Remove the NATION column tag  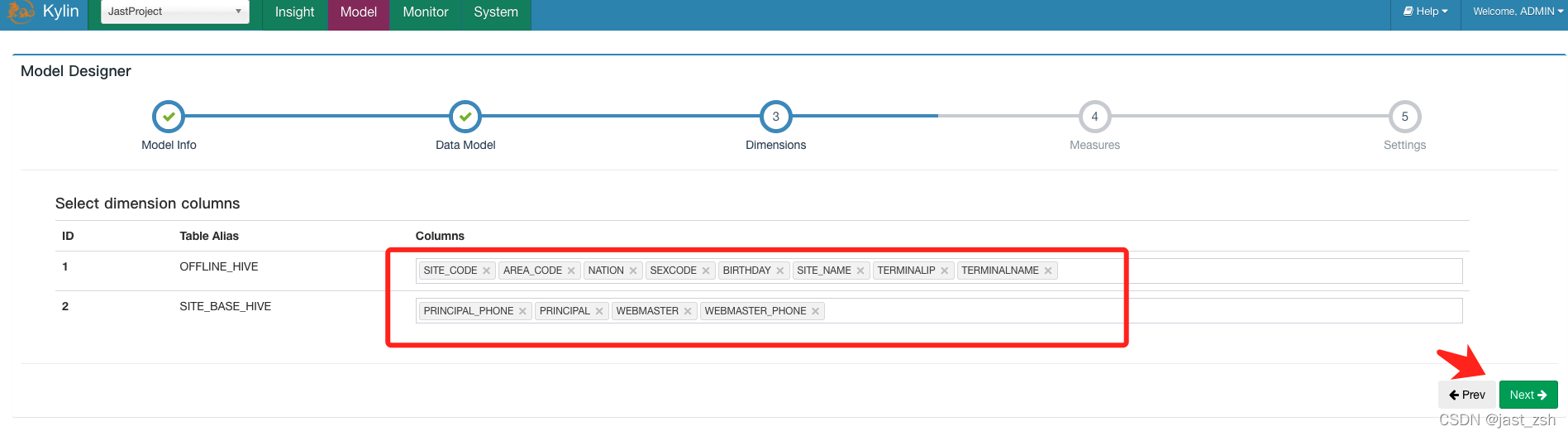(x=633, y=271)
